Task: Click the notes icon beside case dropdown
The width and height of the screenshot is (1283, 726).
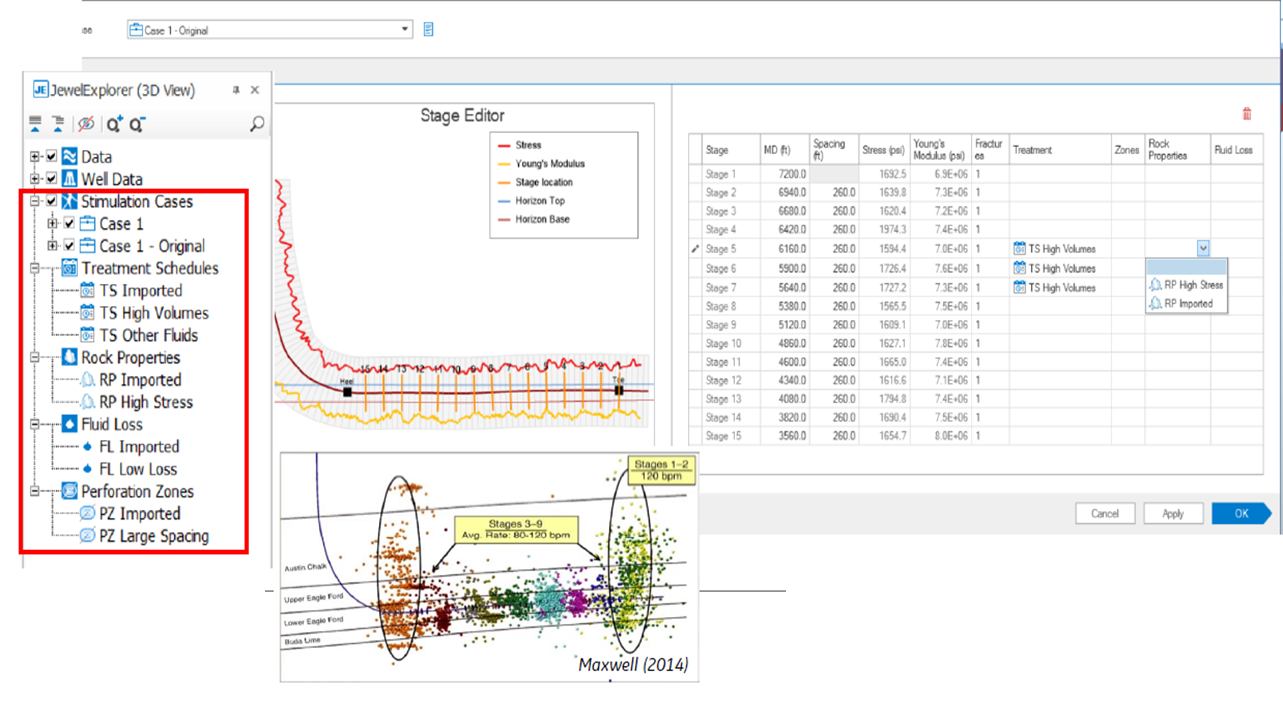Action: (x=429, y=30)
